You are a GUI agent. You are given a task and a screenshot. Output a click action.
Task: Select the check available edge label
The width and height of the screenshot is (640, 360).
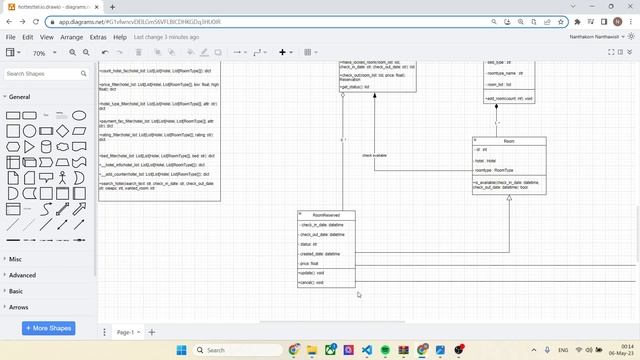coord(374,155)
